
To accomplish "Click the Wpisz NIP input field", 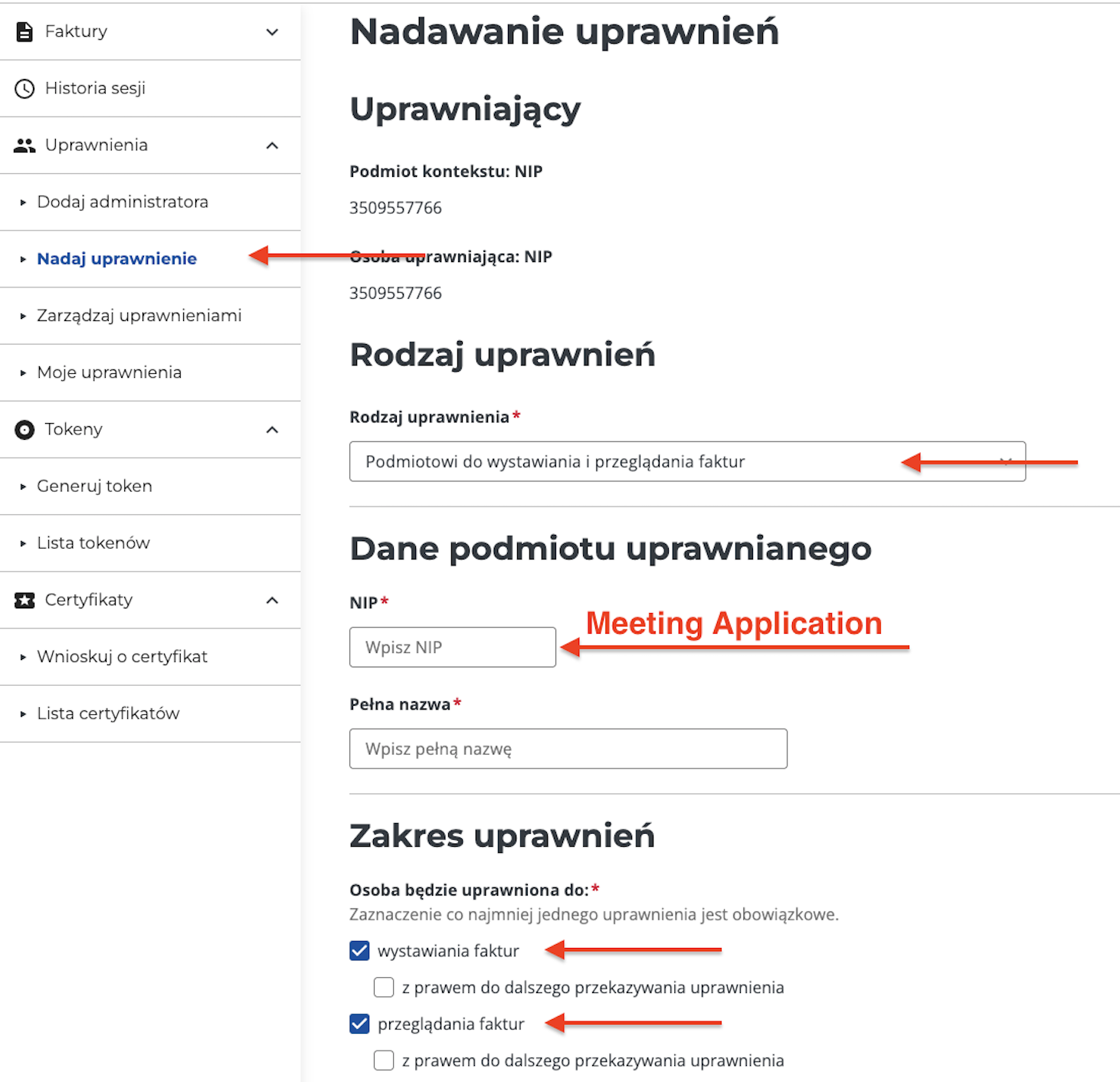I will (452, 648).
